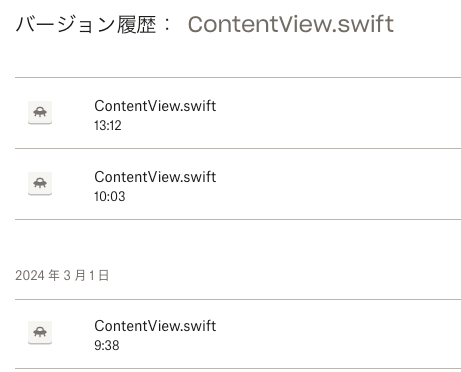
Task: Click the divider line under the 10:03 entry
Action: click(x=238, y=219)
